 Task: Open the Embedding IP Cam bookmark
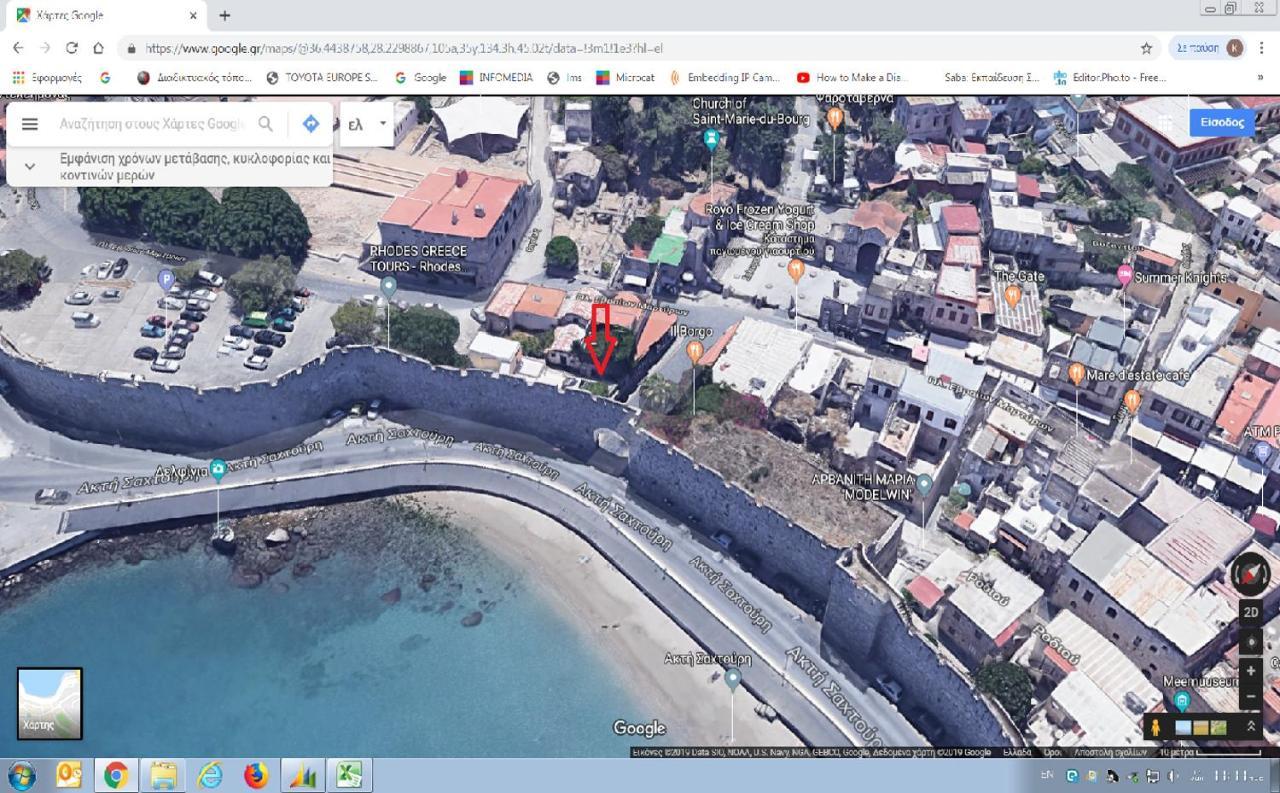click(x=724, y=77)
